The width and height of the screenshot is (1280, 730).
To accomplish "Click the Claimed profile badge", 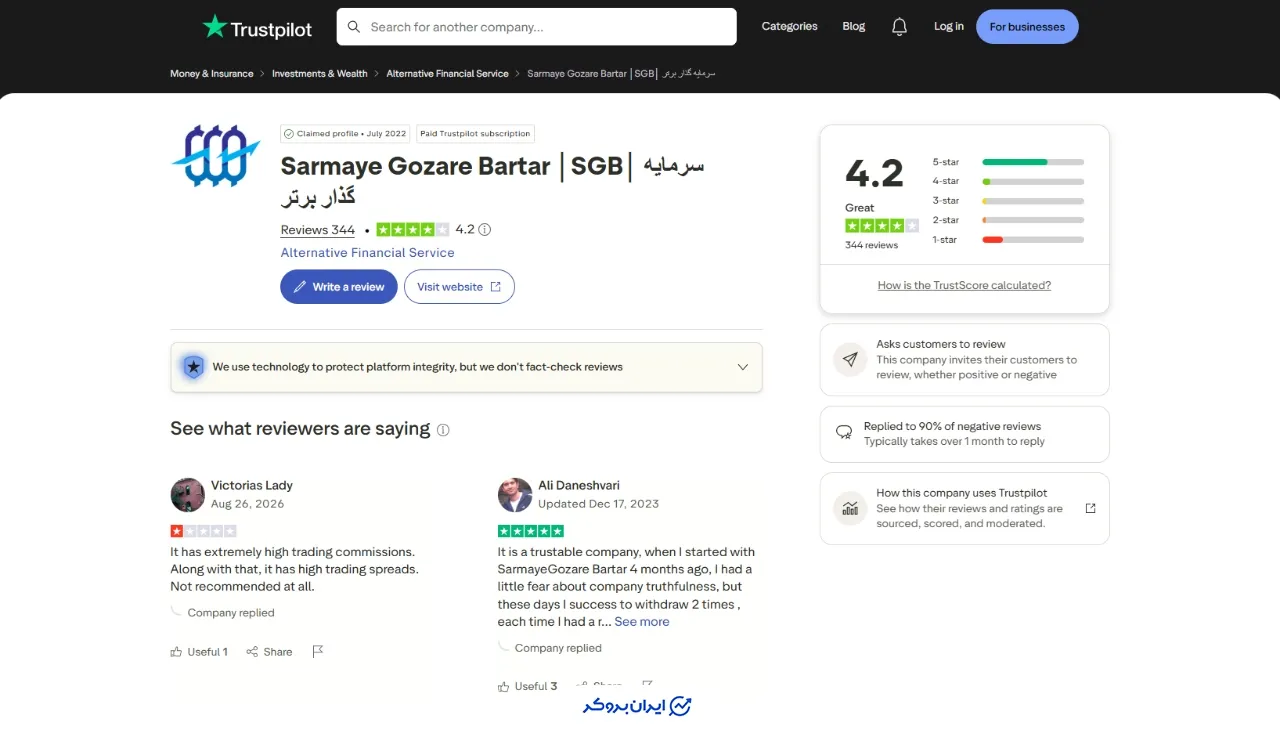I will click(x=345, y=133).
